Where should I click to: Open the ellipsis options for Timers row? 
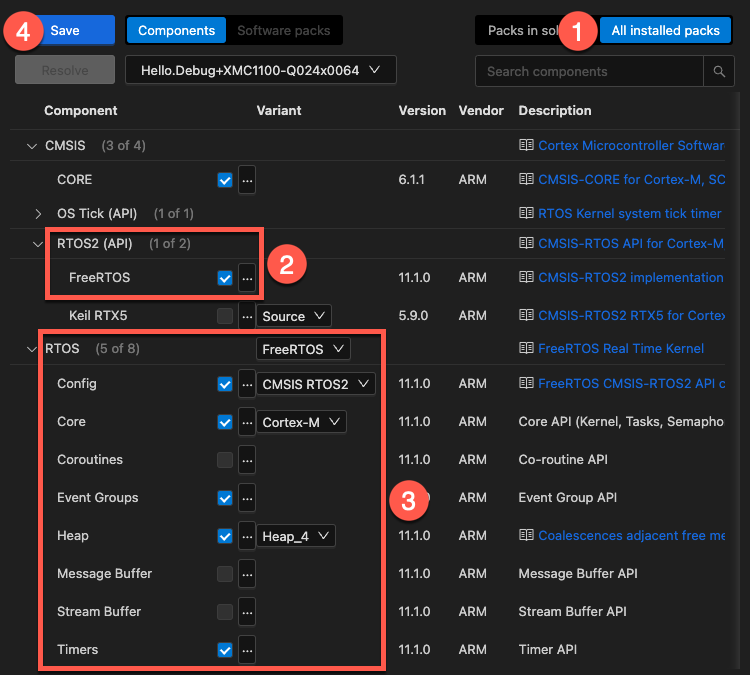pos(247,650)
